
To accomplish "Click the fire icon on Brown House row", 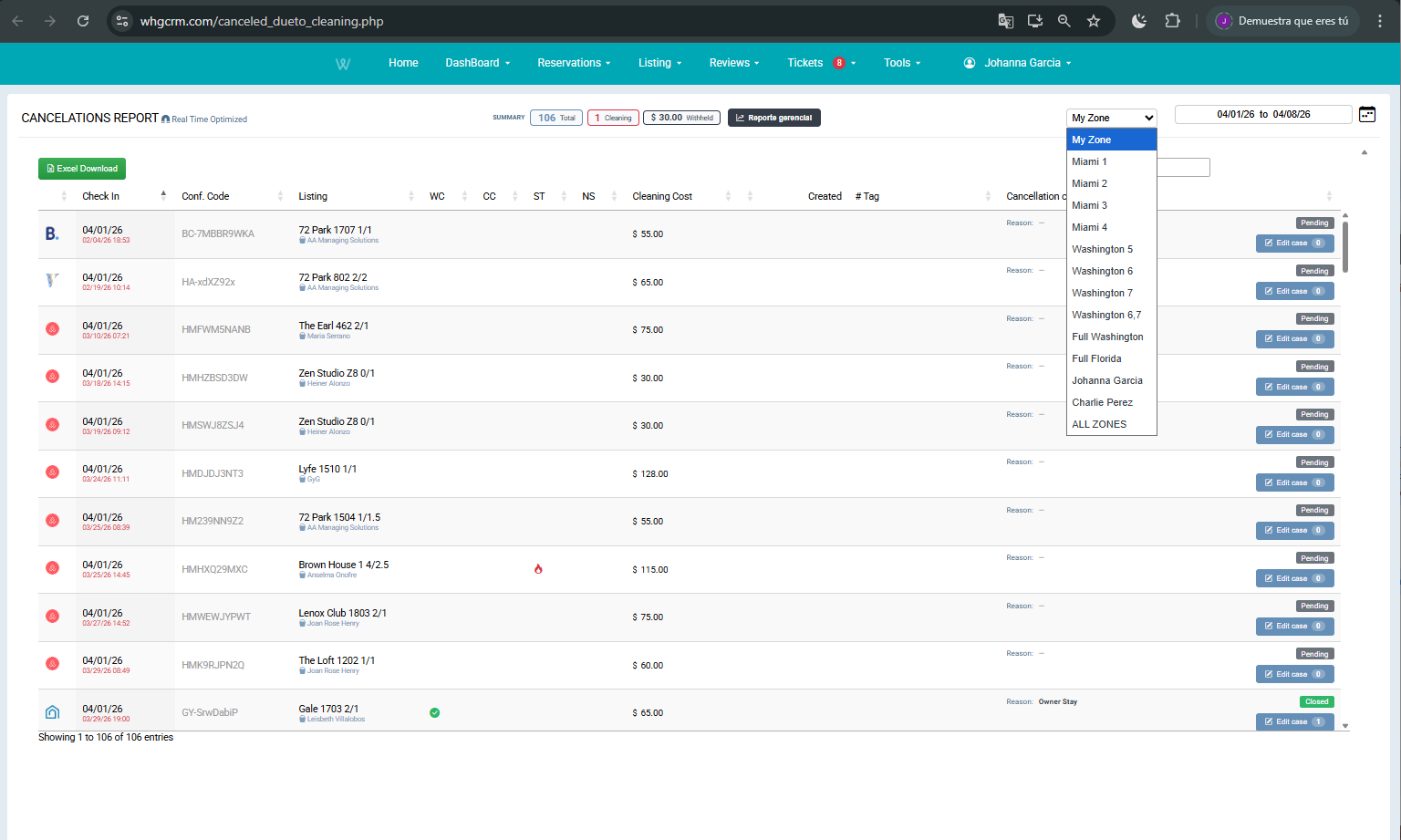I will (x=538, y=569).
